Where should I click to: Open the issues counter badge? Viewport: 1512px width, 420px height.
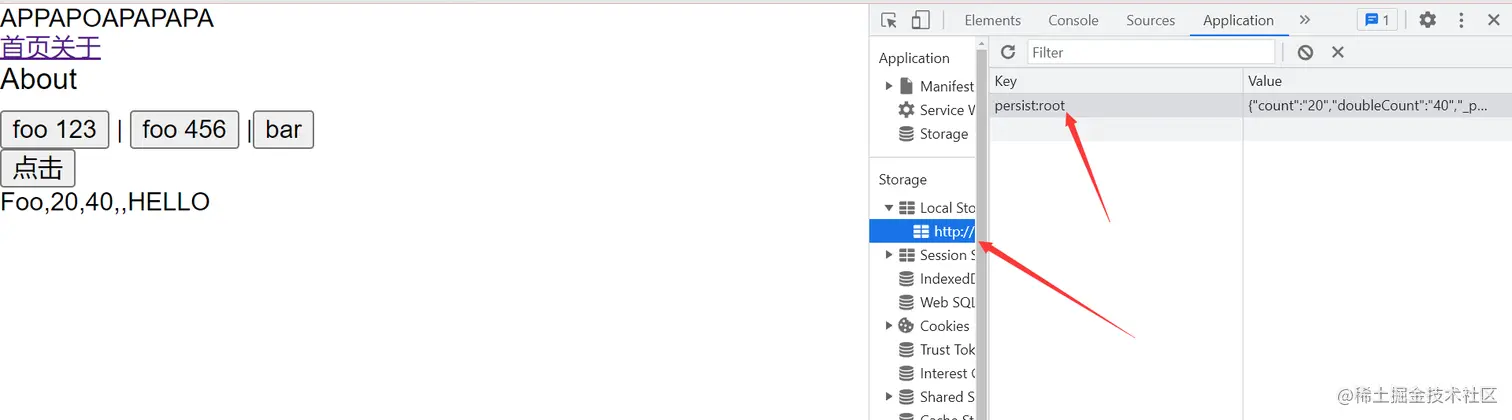tap(1377, 20)
